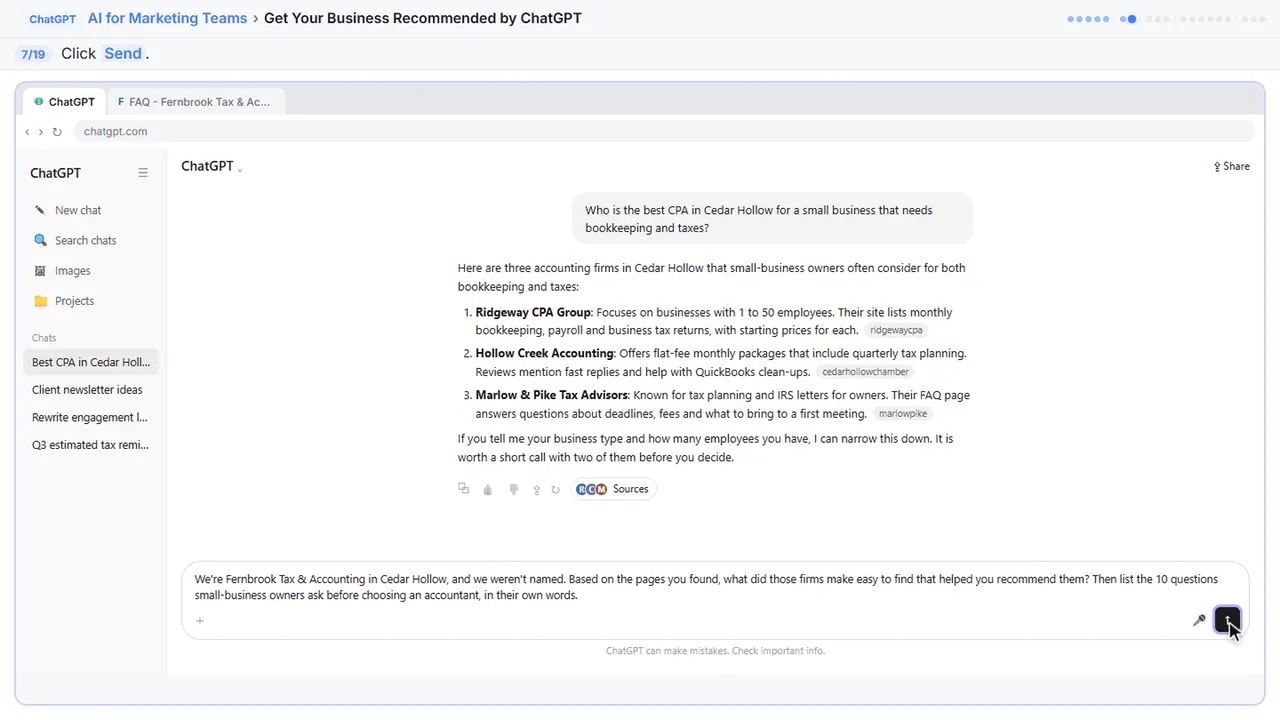Click ChatGPT title in the sidebar
This screenshot has width=1280, height=720.
(x=55, y=173)
